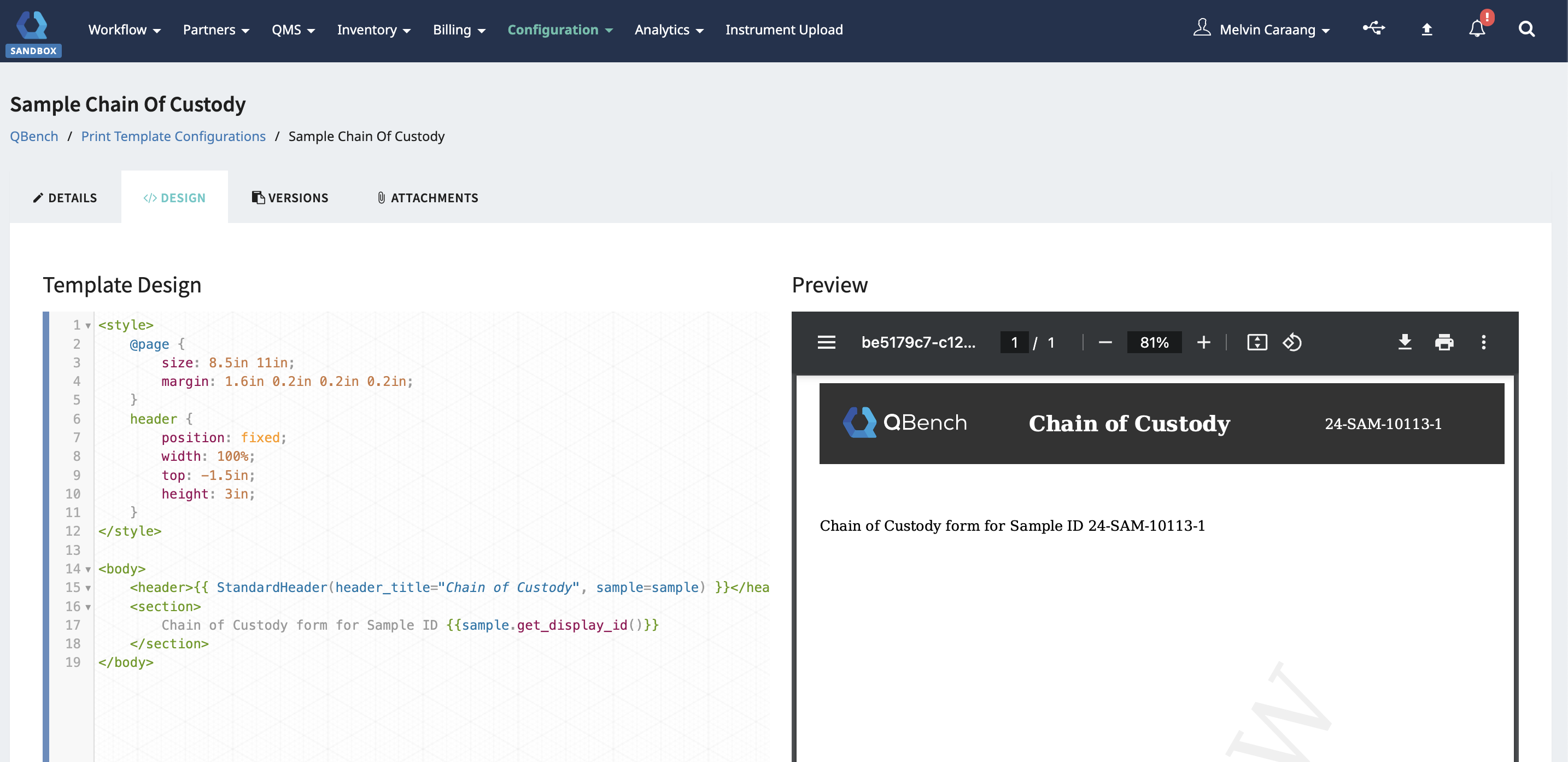Fold the section tag at line 16

[88, 607]
